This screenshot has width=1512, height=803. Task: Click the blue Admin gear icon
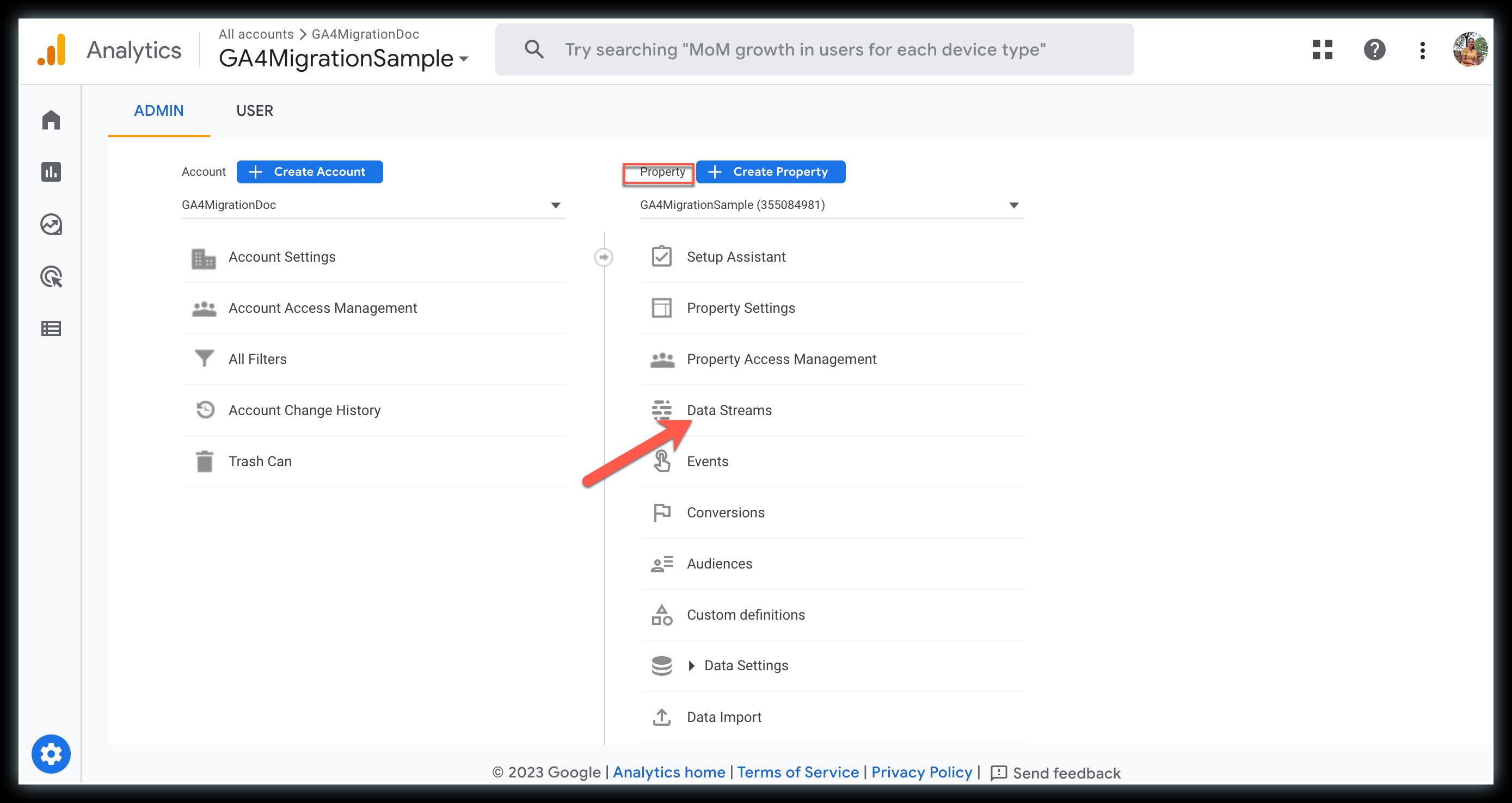[51, 753]
